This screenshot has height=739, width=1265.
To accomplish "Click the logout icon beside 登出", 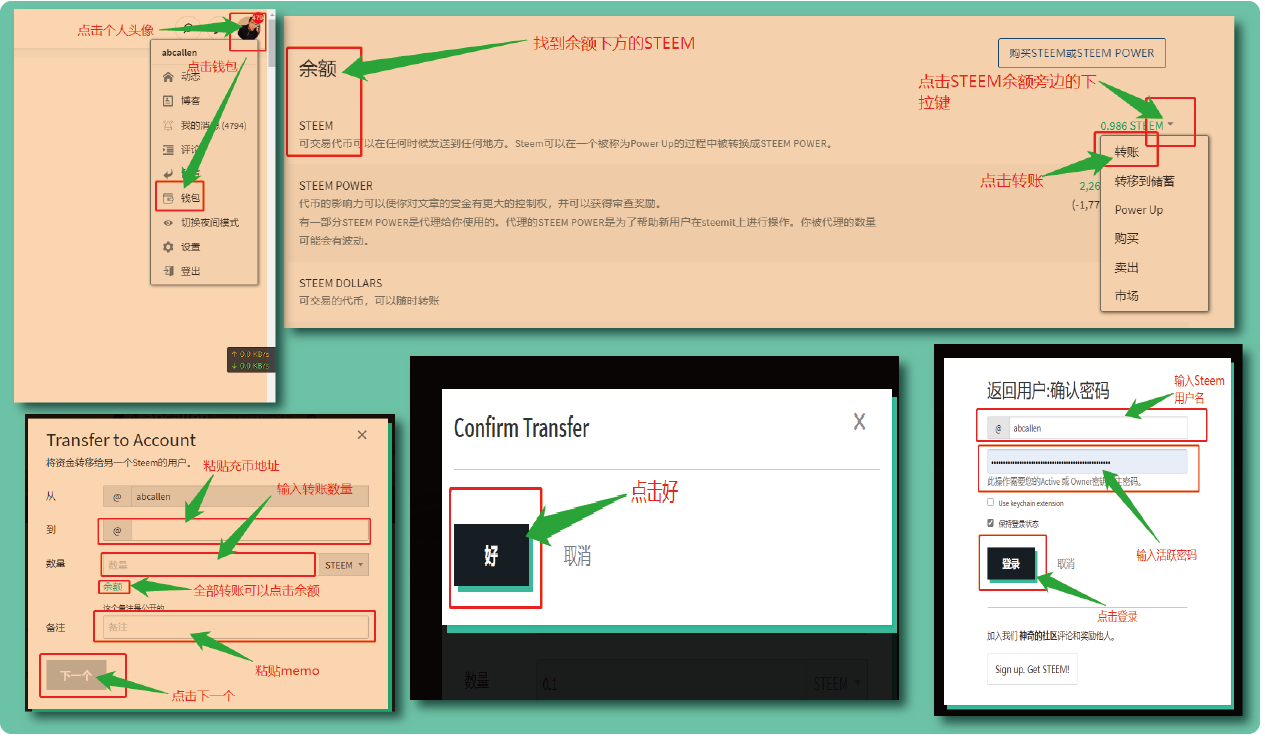I will pos(168,271).
